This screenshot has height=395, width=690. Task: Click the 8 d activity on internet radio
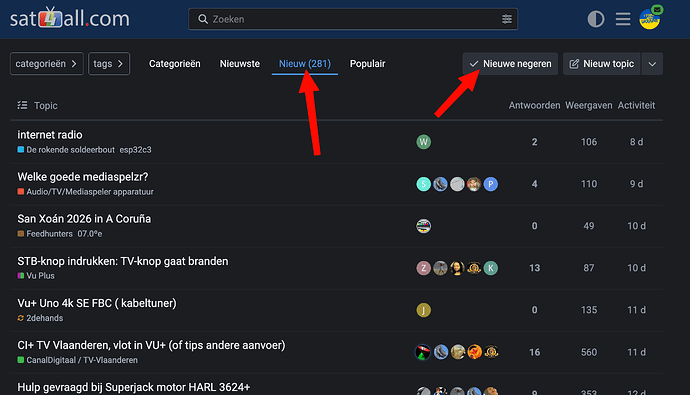[636, 142]
